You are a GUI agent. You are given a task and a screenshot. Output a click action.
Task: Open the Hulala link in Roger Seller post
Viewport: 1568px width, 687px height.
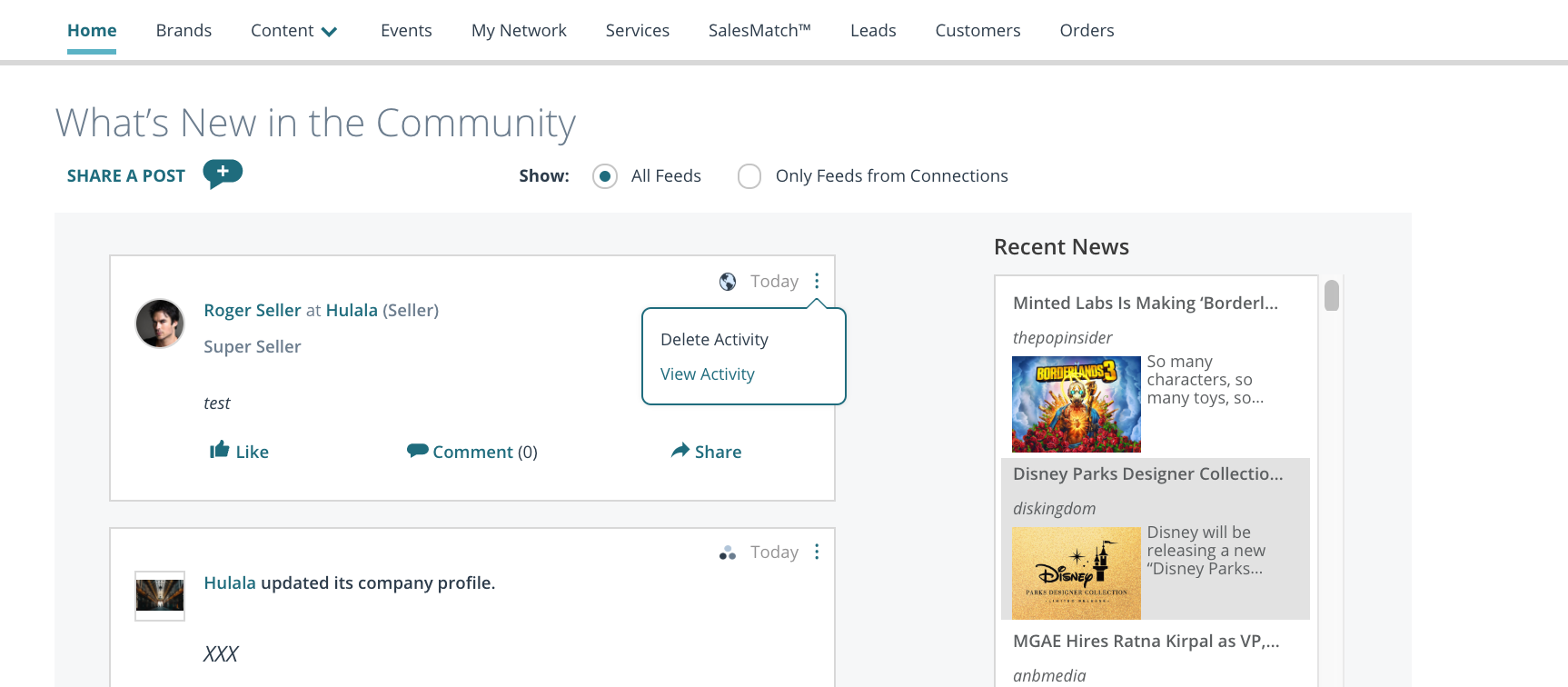352,311
